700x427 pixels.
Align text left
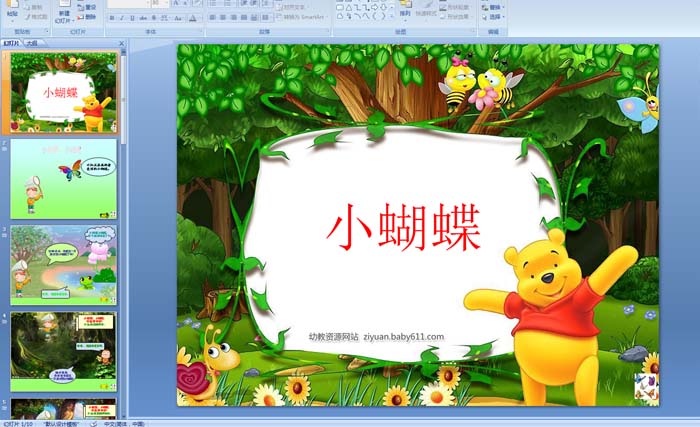212,17
